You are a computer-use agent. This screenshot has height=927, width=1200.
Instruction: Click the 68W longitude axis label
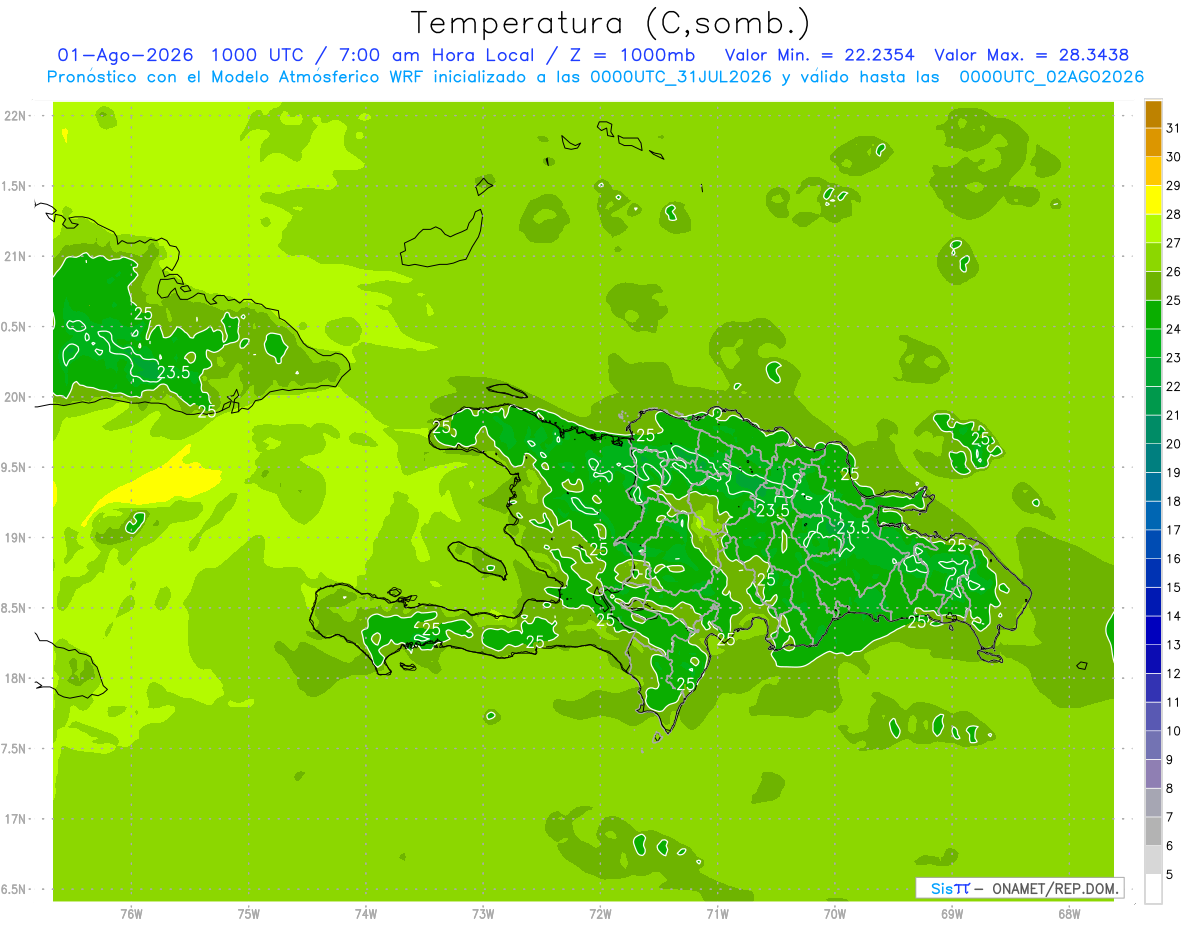pos(1069,914)
